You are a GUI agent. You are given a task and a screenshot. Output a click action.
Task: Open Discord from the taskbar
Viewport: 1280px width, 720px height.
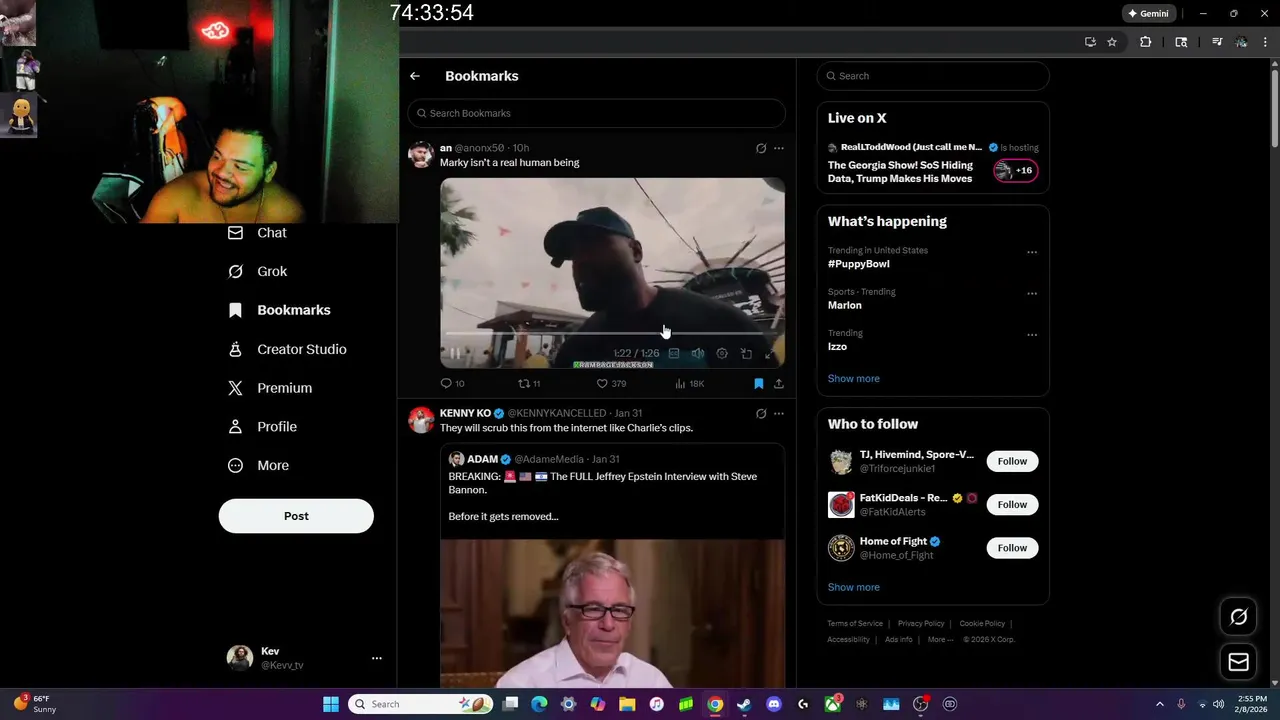pyautogui.click(x=773, y=704)
